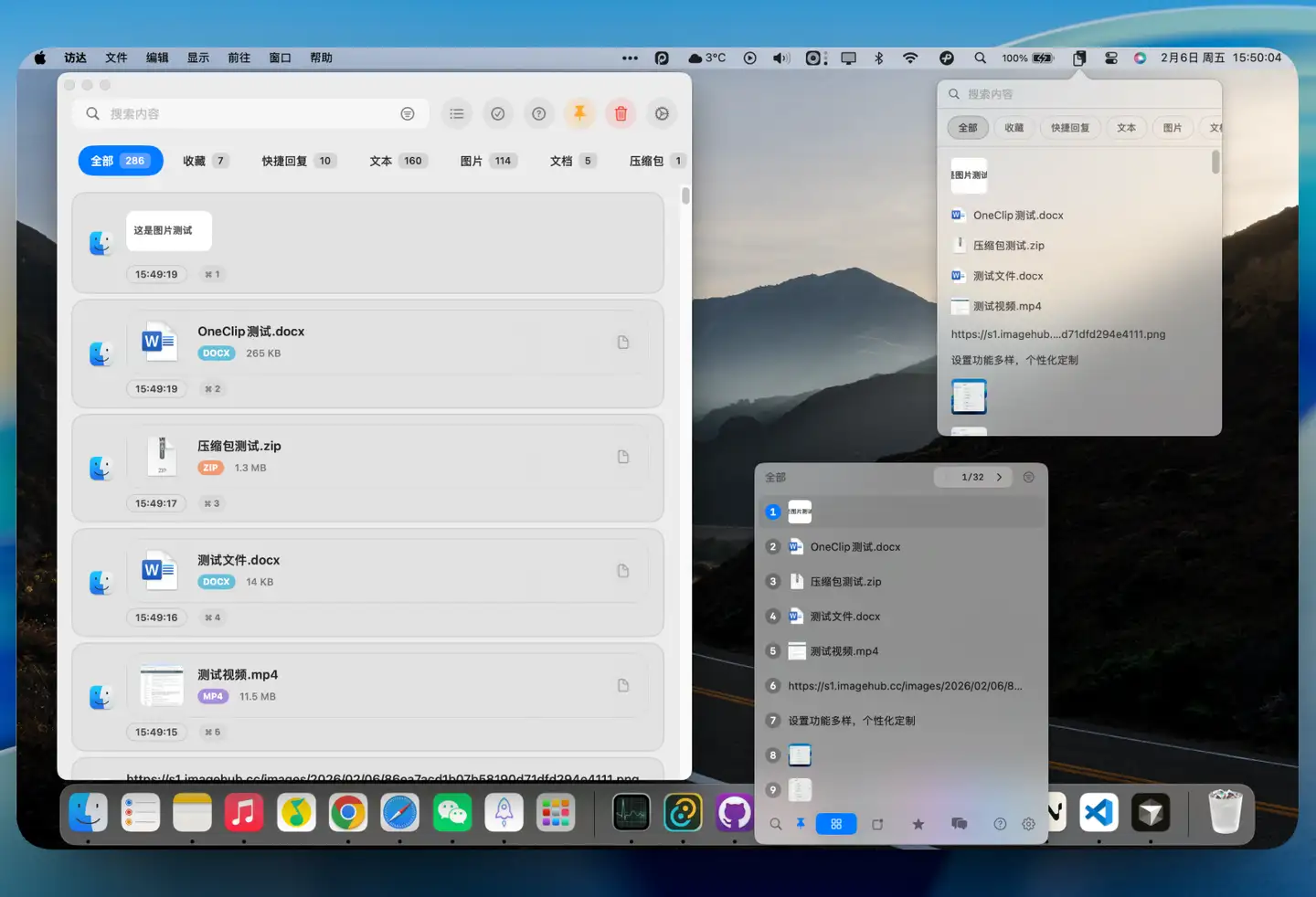Viewport: 1316px width, 897px height.
Task: Switch to the 图片 114 tab
Action: tap(488, 161)
